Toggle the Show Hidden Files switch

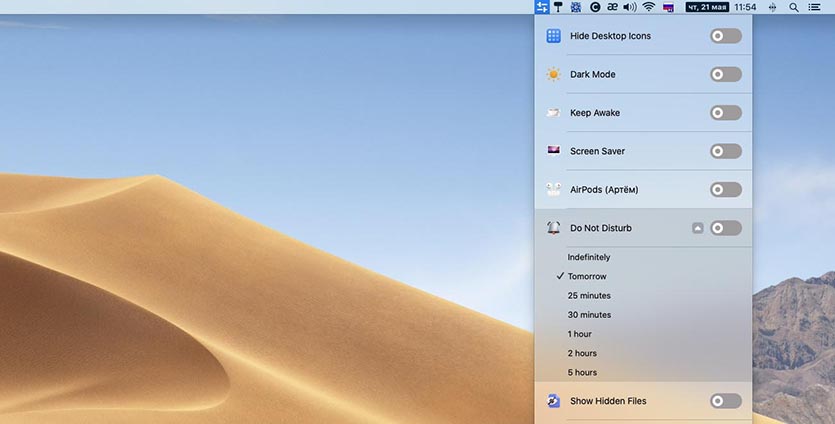click(x=725, y=401)
